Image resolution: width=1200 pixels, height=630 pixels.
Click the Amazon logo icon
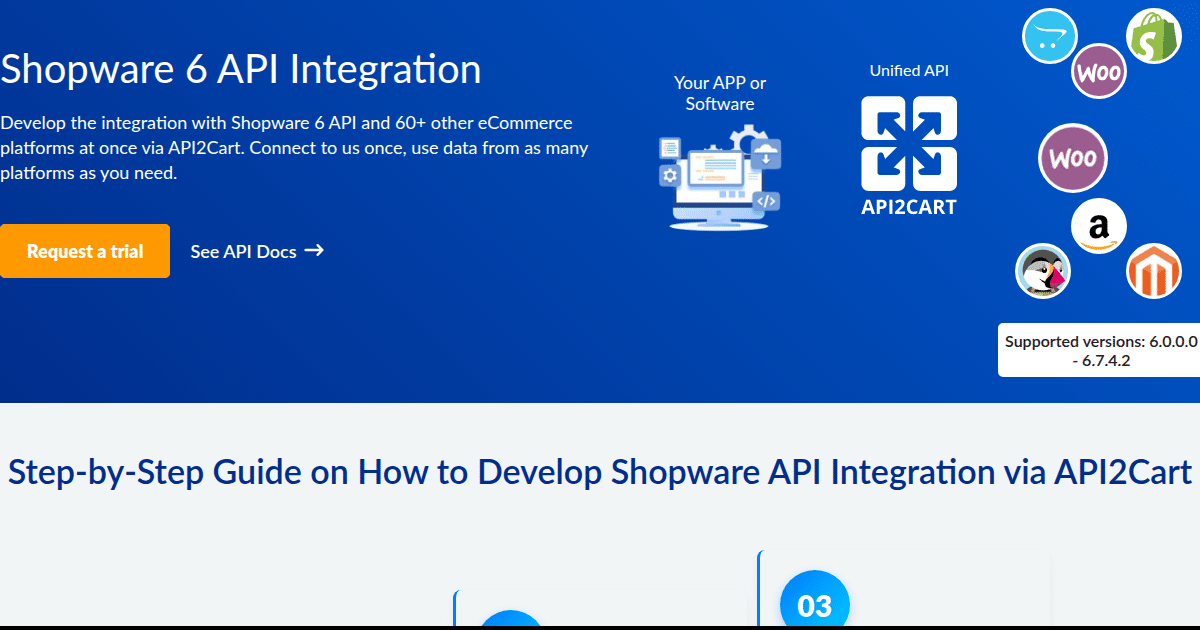coord(1099,226)
